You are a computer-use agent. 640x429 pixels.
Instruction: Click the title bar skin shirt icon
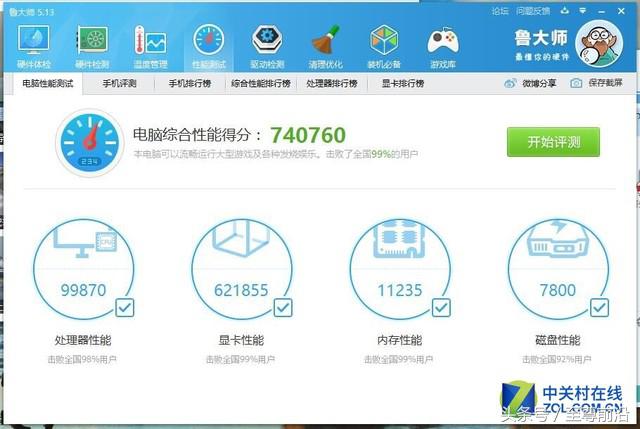(x=564, y=11)
